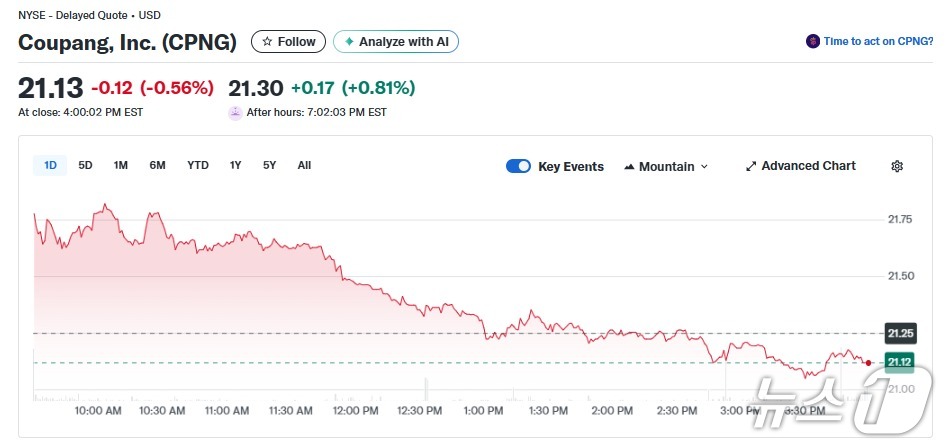The height and width of the screenshot is (448, 946).
Task: Click the 21.25 previous close price label
Action: pyautogui.click(x=900, y=333)
